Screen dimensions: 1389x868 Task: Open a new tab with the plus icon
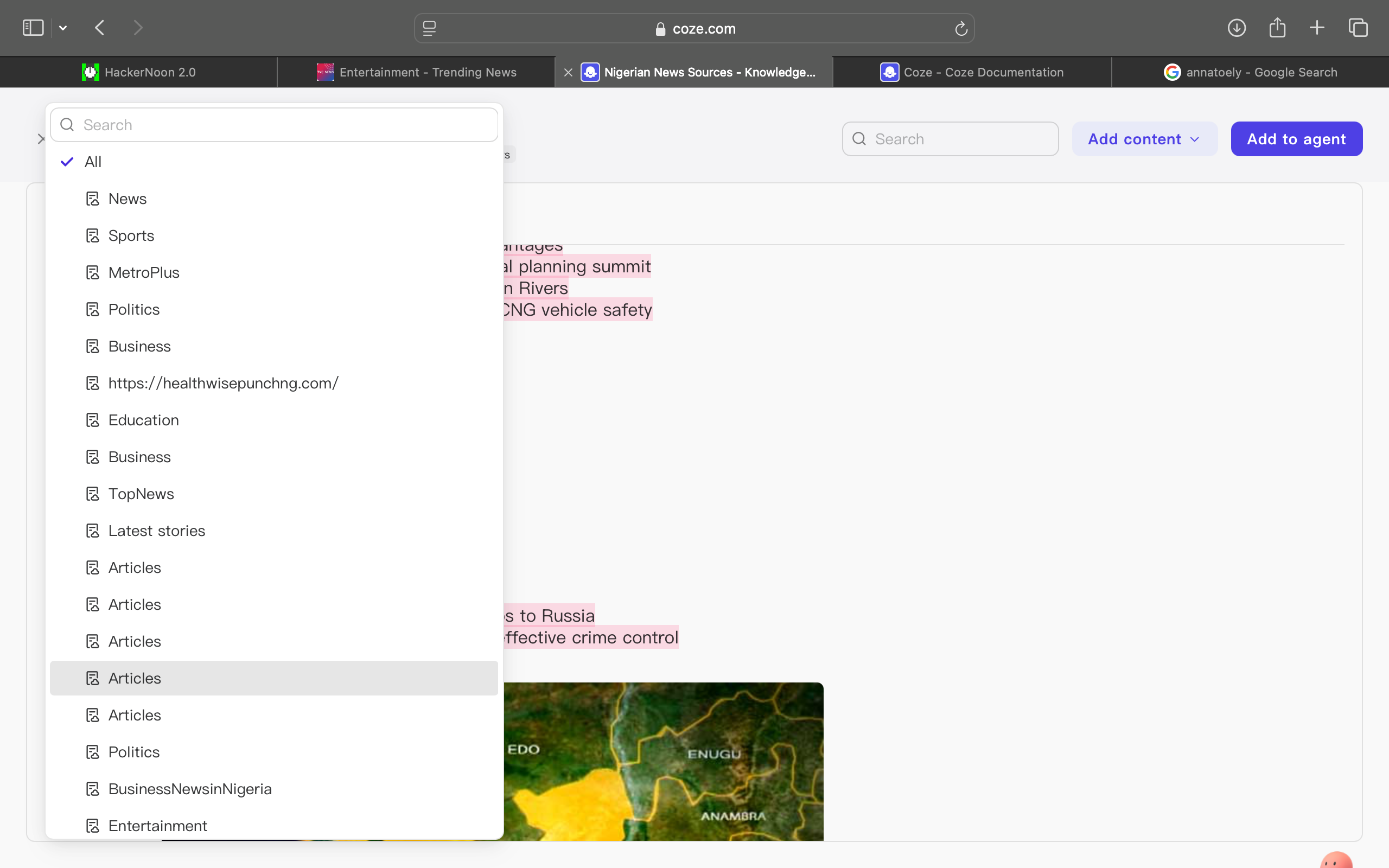point(1317,28)
